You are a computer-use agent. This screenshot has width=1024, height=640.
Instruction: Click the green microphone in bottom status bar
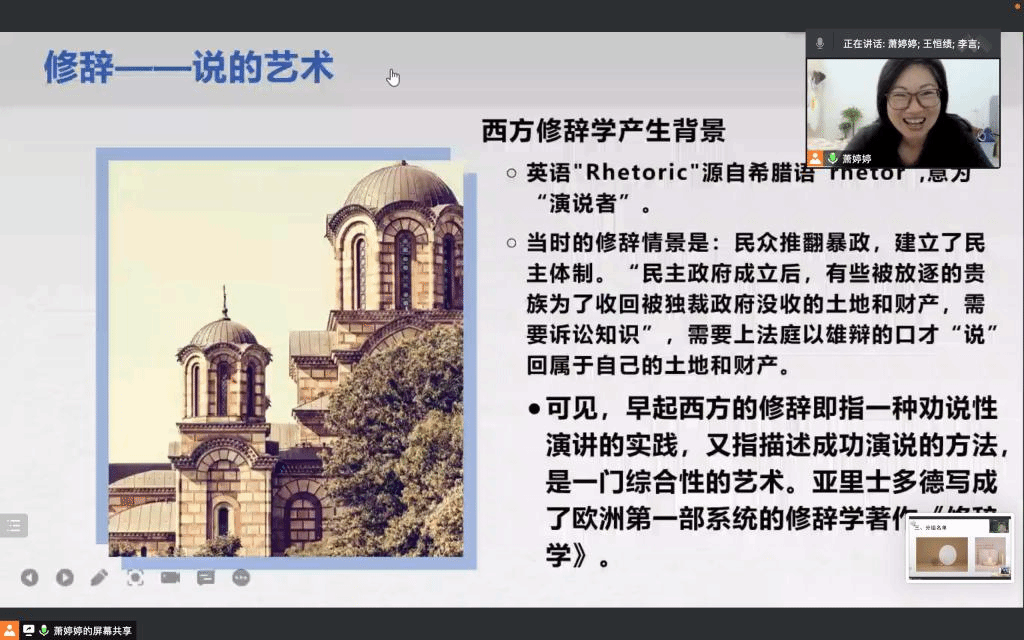point(44,630)
